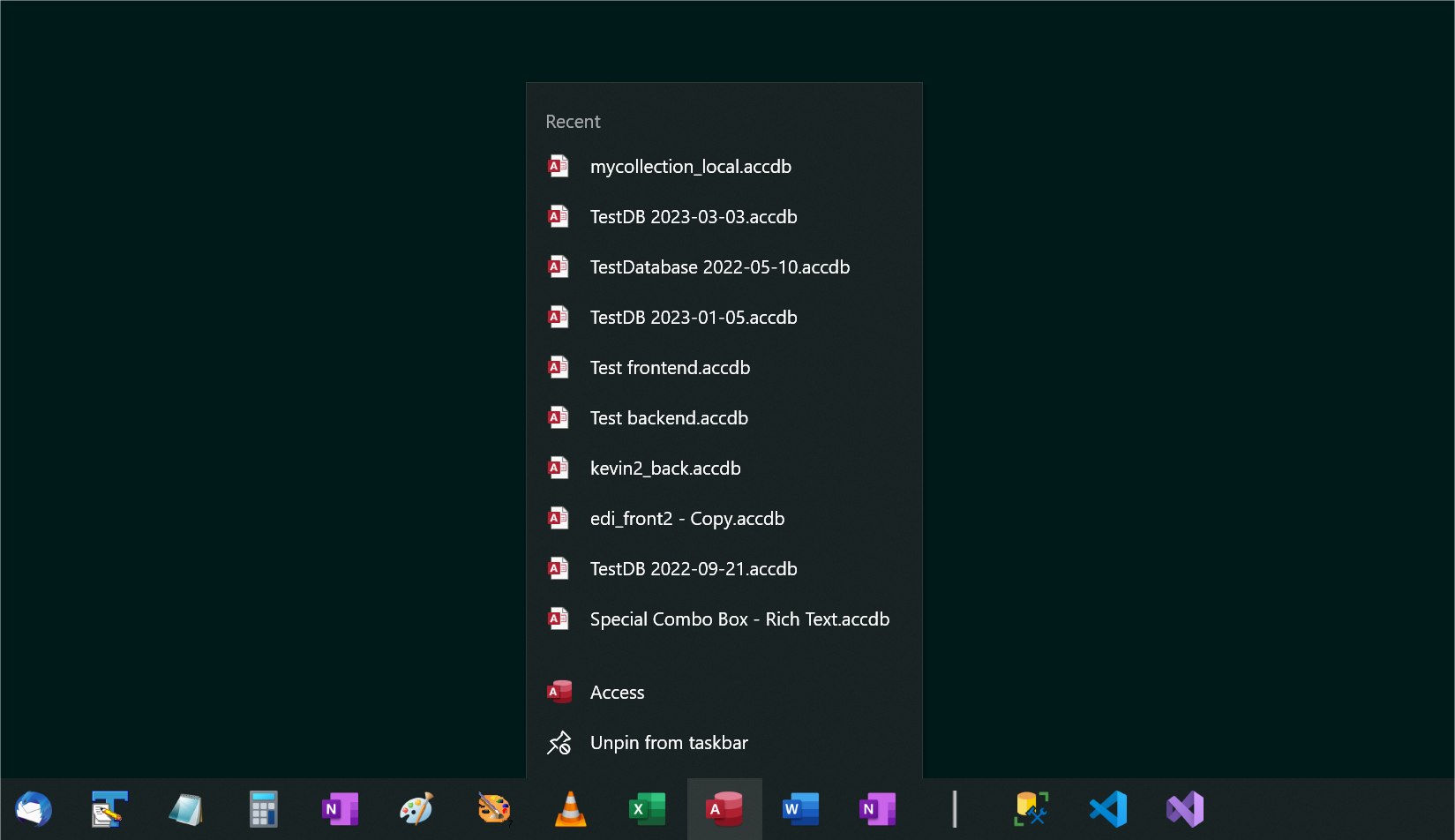The image size is (1455, 840).
Task: Open Test frontend.accdb from jump list
Action: point(670,368)
